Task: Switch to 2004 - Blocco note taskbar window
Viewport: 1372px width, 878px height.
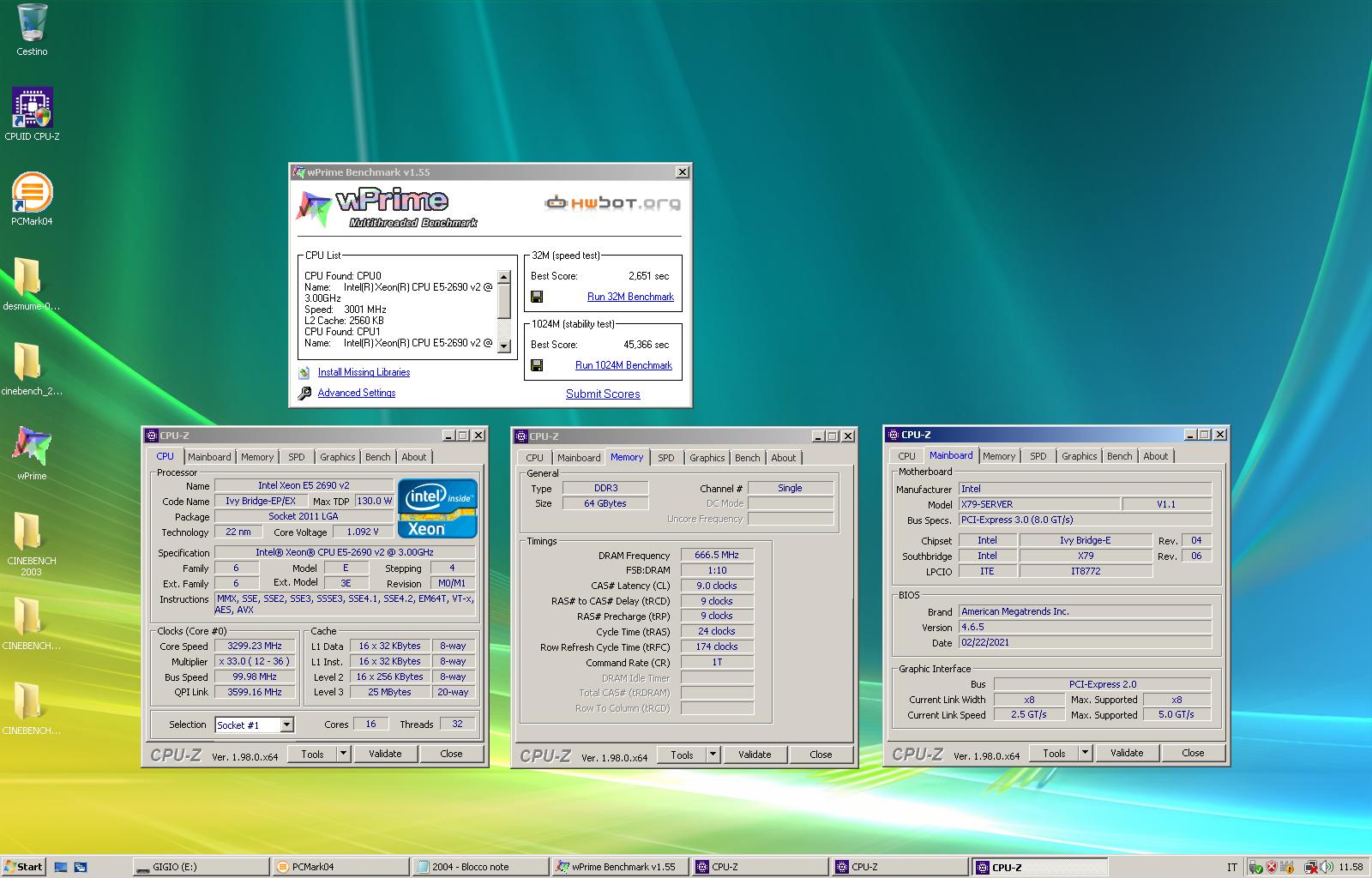Action: (x=481, y=867)
